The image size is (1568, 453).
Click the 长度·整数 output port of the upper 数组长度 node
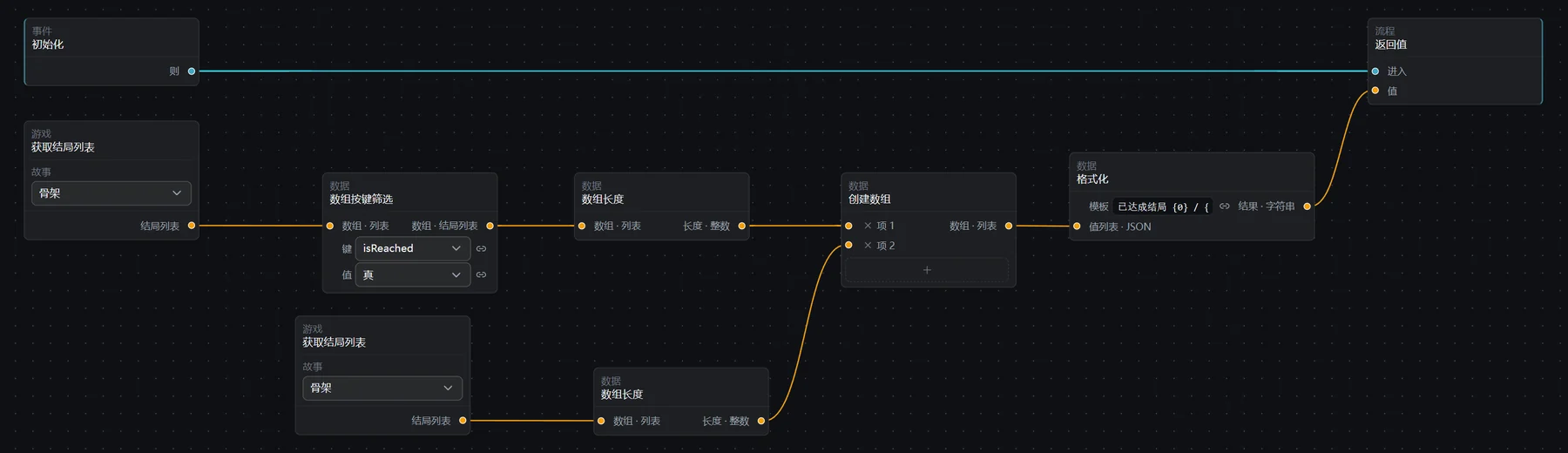click(x=742, y=226)
